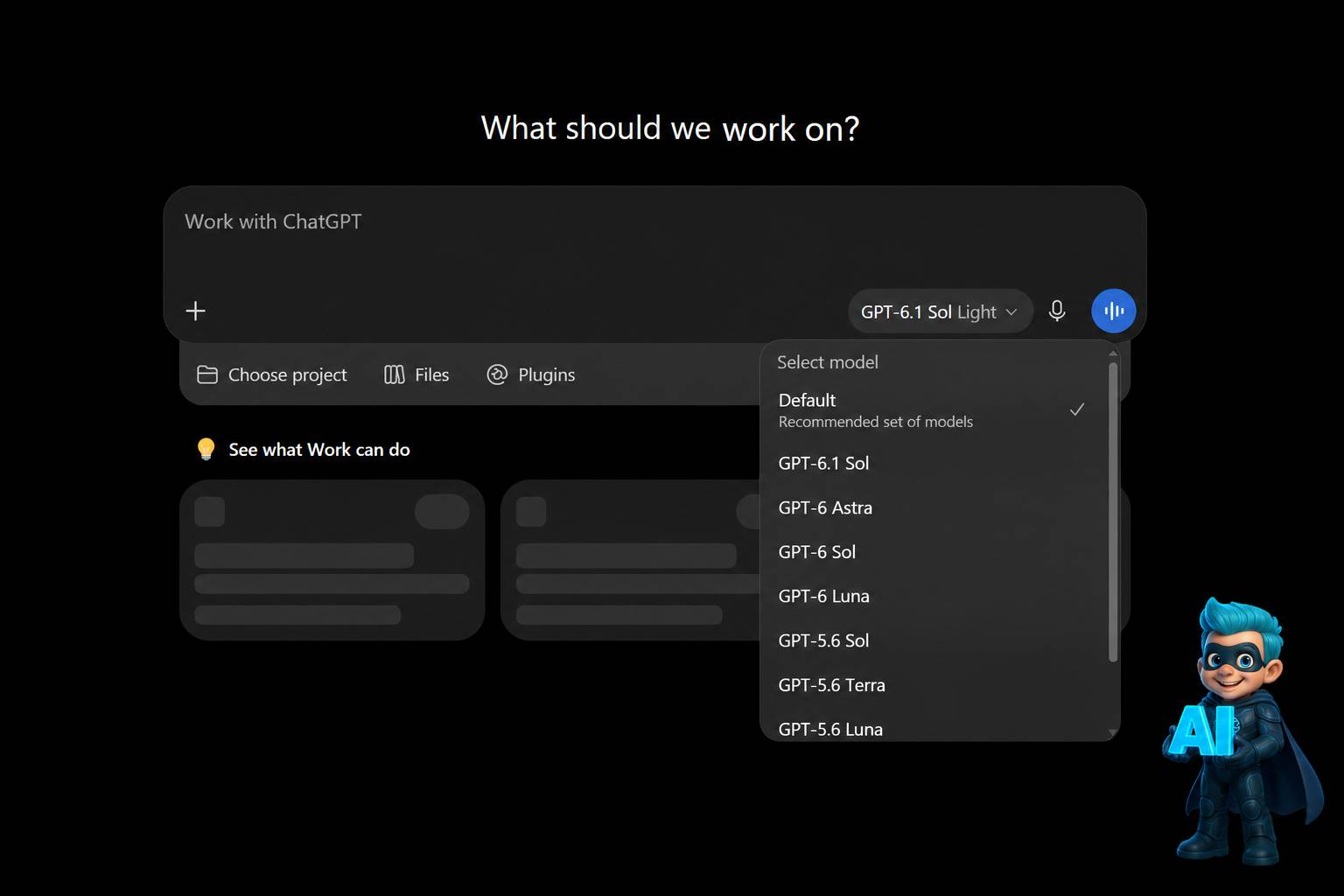Open Files via the books icon
This screenshot has width=1344, height=896.
click(395, 374)
